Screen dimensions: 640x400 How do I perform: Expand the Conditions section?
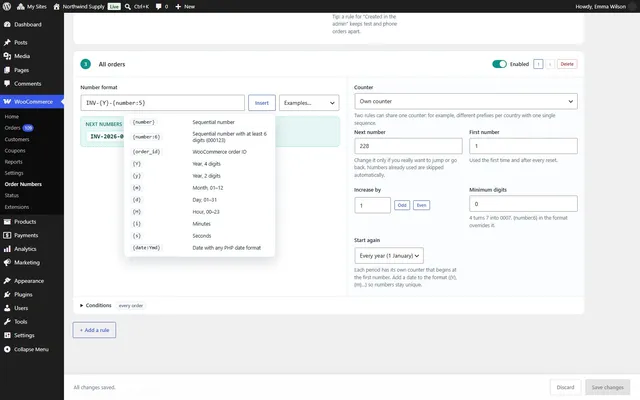(96, 306)
